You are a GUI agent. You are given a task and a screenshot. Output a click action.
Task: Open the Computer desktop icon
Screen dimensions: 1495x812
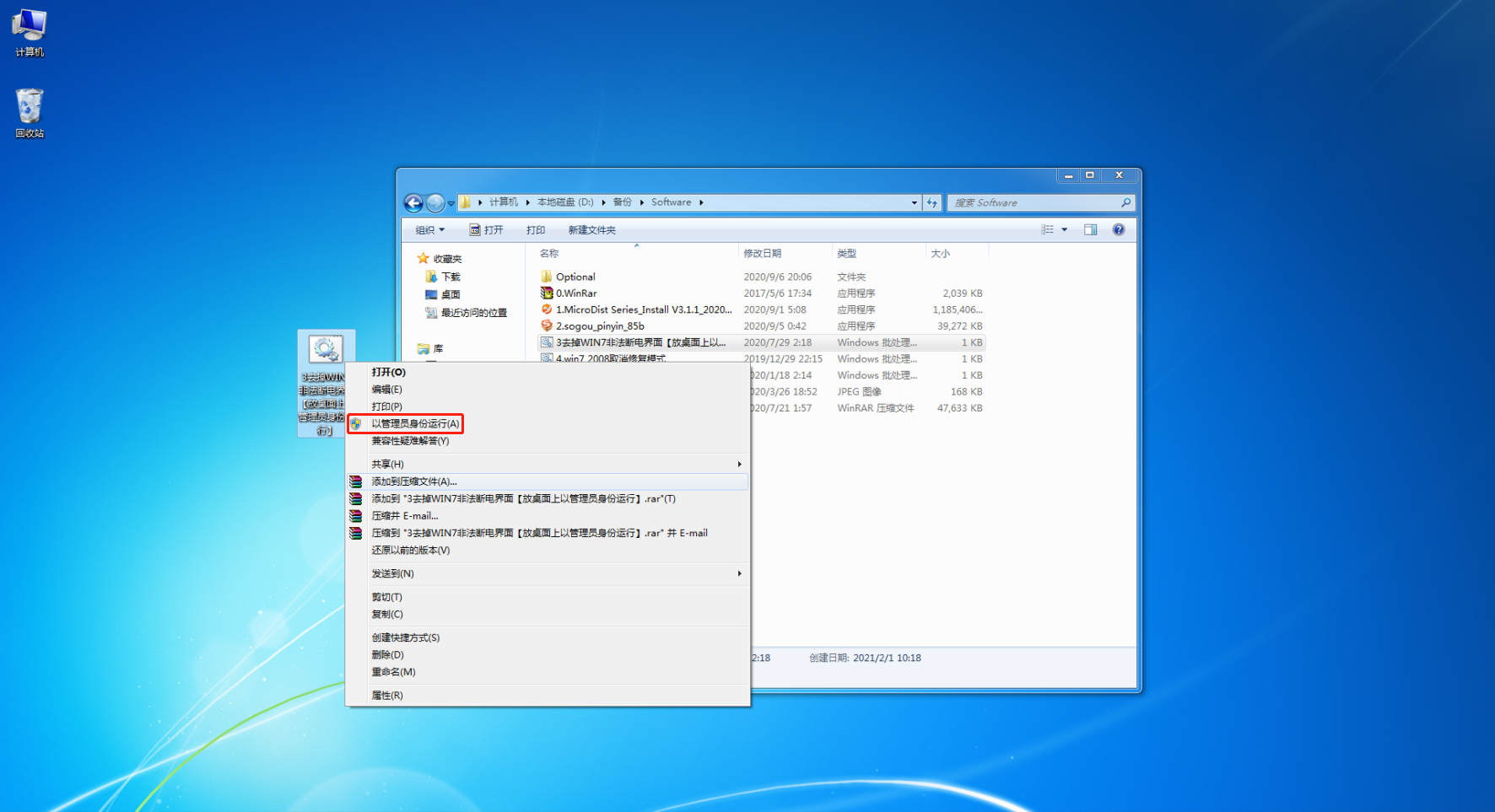tap(30, 33)
